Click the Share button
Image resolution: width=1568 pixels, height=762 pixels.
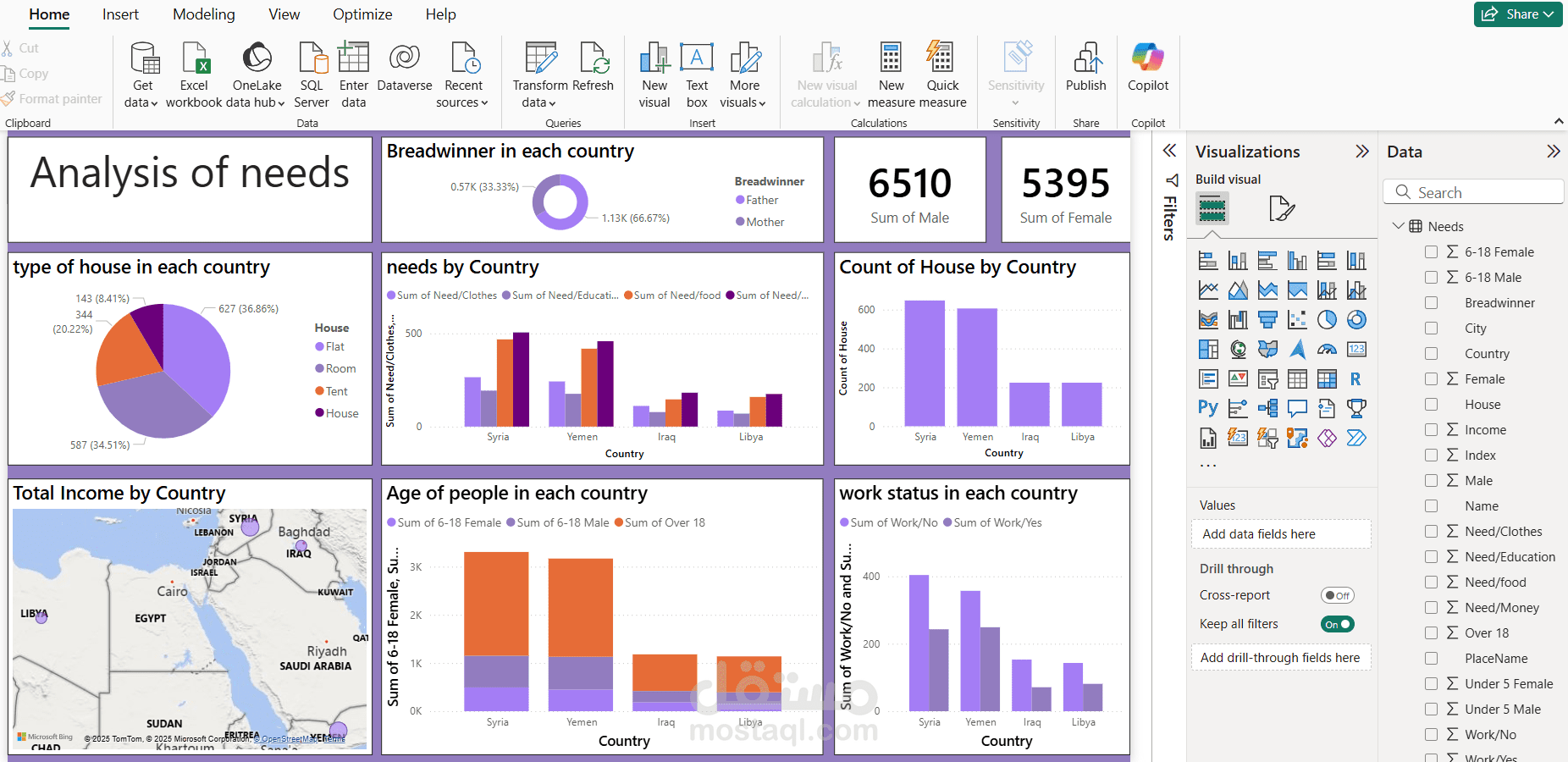coord(1518,14)
